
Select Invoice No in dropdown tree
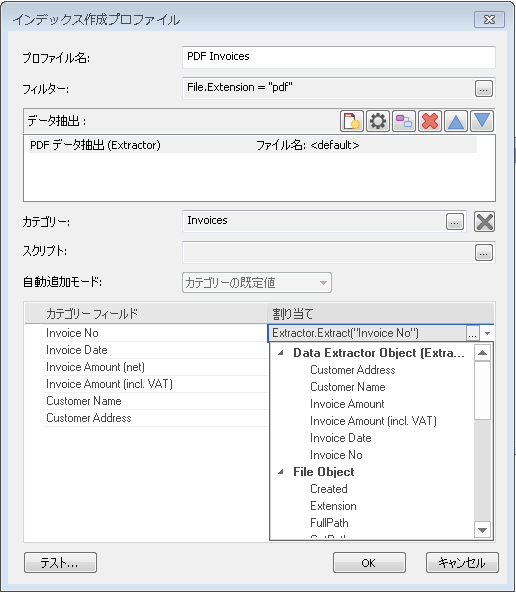click(x=336, y=455)
